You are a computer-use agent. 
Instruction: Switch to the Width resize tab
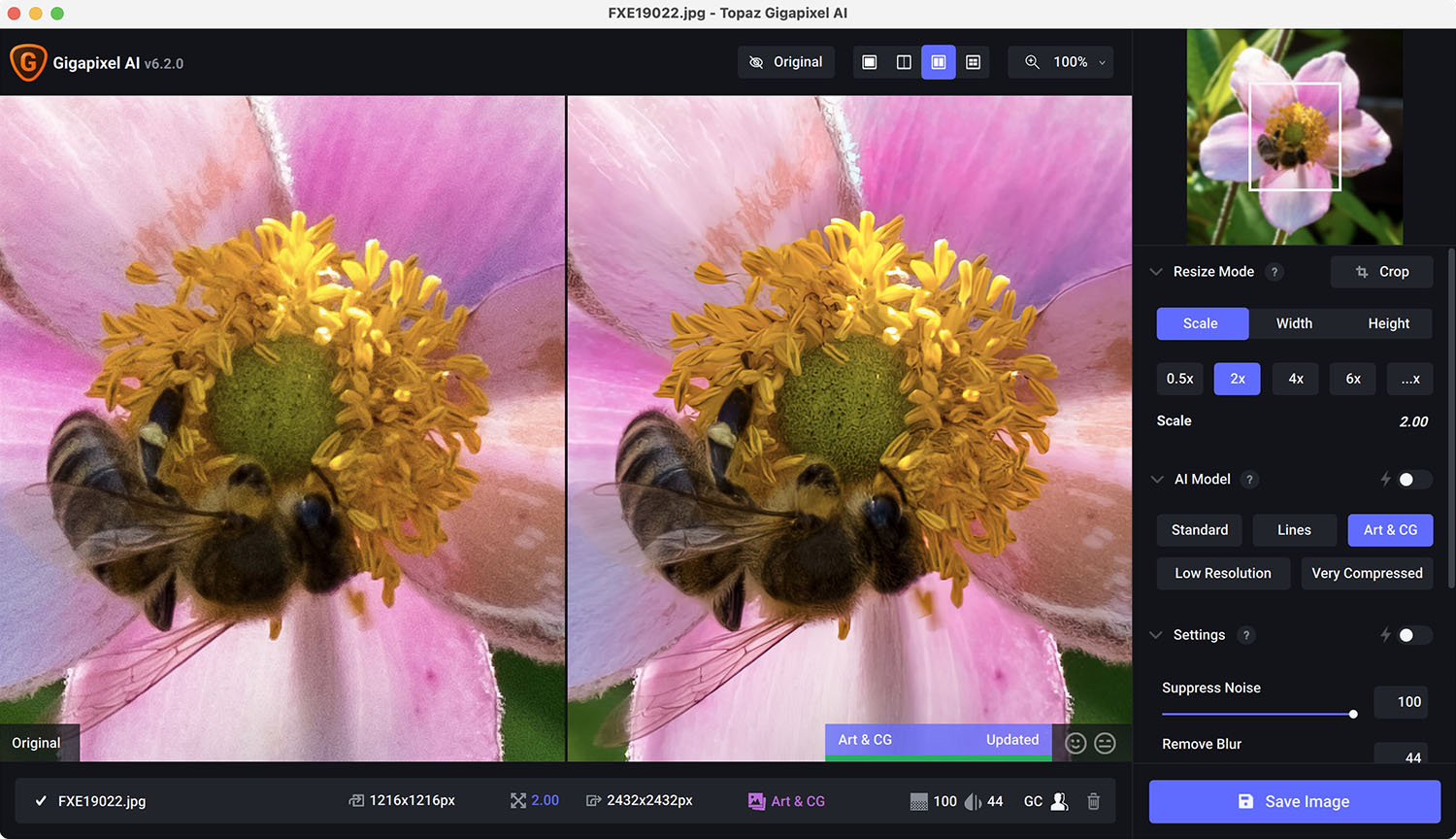[1294, 323]
